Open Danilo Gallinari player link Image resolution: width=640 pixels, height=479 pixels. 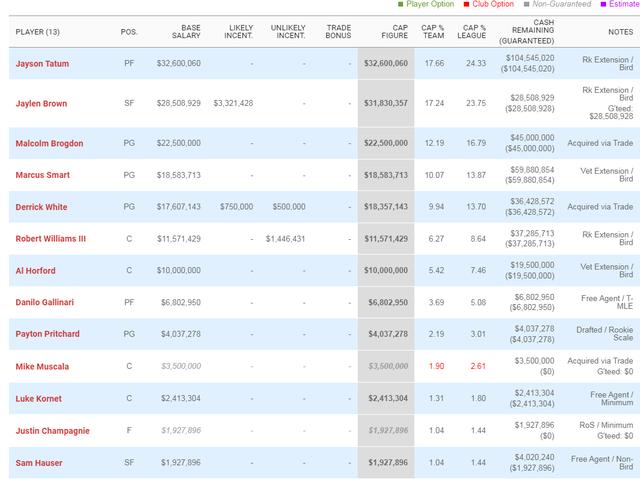point(44,302)
